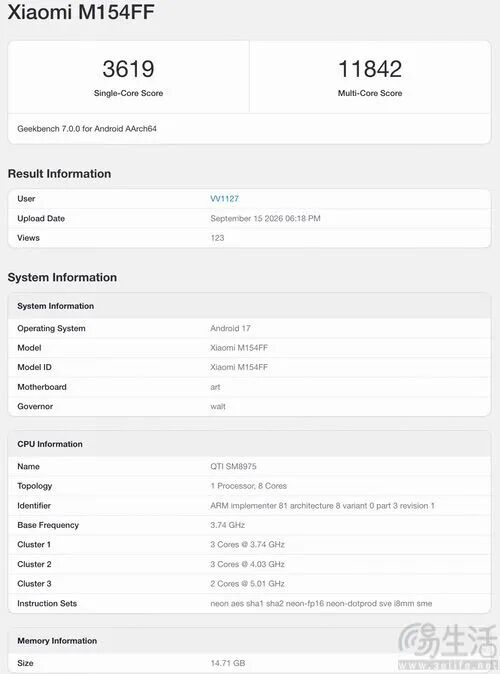Viewport: 500px width, 674px height.
Task: Click the CPU Name QTI SM8975
Action: tap(233, 466)
